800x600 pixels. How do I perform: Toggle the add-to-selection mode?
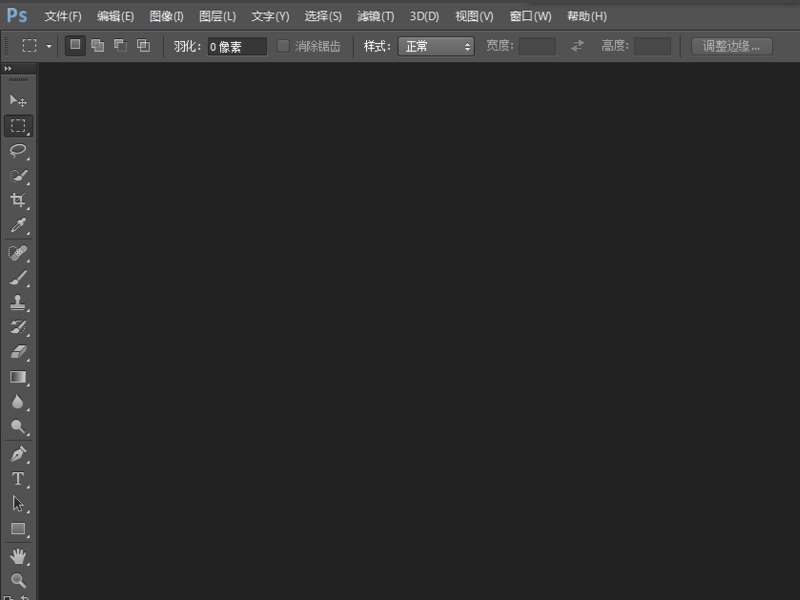click(x=97, y=45)
